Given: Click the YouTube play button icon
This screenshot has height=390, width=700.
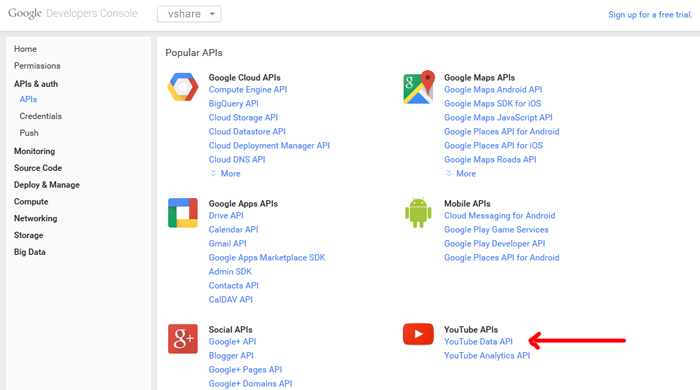Looking at the screenshot, I should (x=418, y=334).
